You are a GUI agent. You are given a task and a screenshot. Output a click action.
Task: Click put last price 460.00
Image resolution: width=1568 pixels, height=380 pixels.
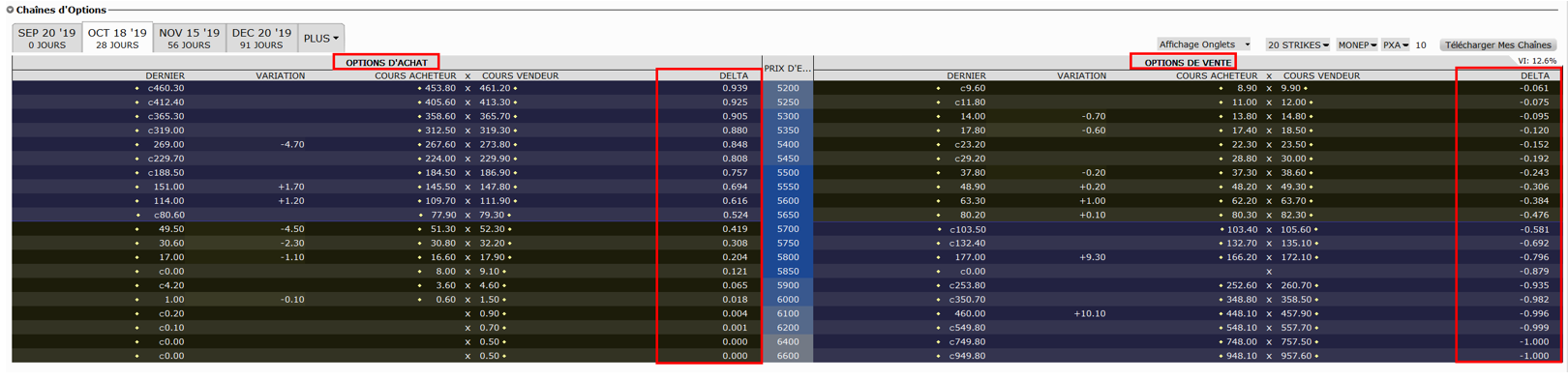click(970, 313)
